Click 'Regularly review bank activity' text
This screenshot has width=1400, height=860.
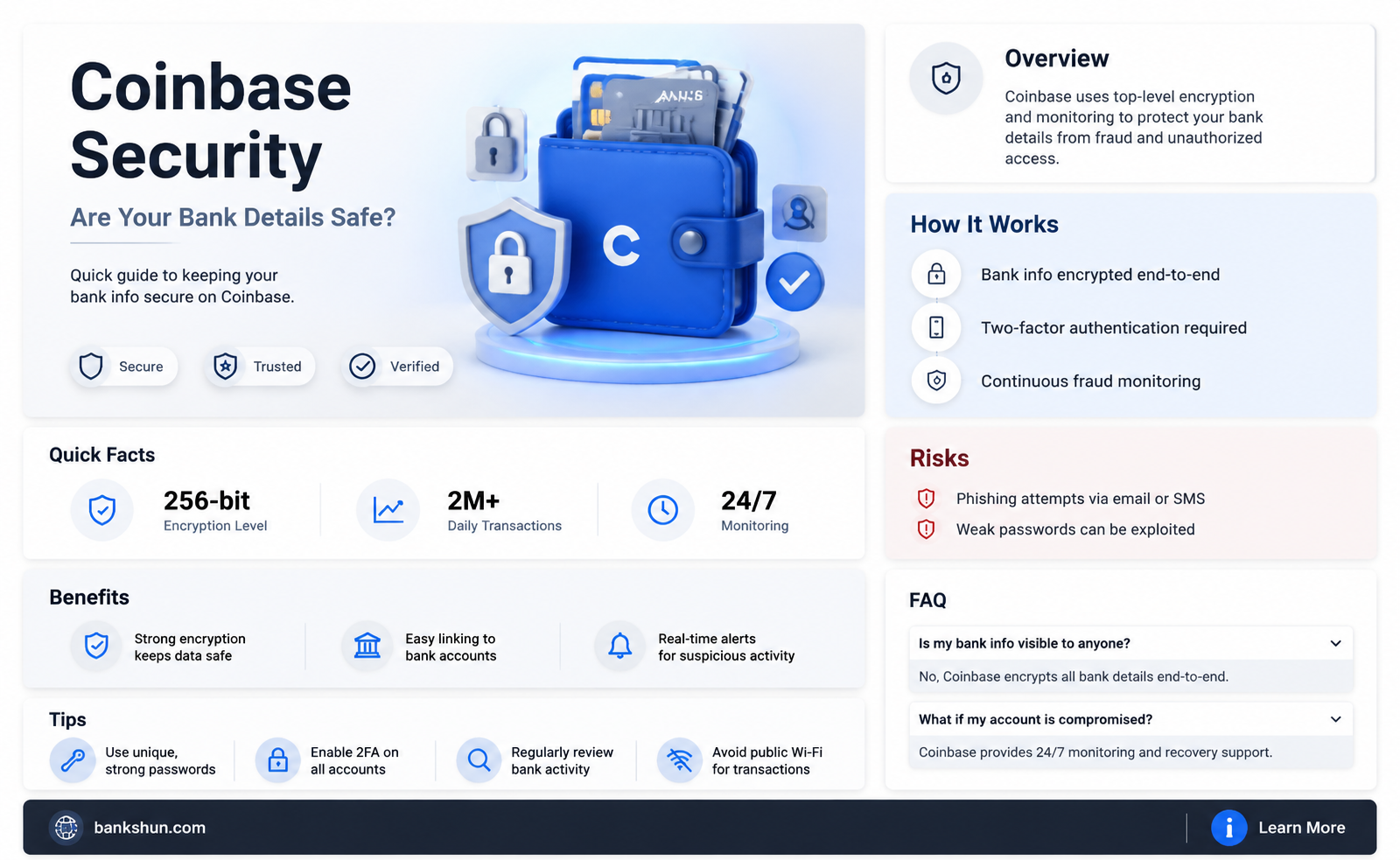coord(563,761)
